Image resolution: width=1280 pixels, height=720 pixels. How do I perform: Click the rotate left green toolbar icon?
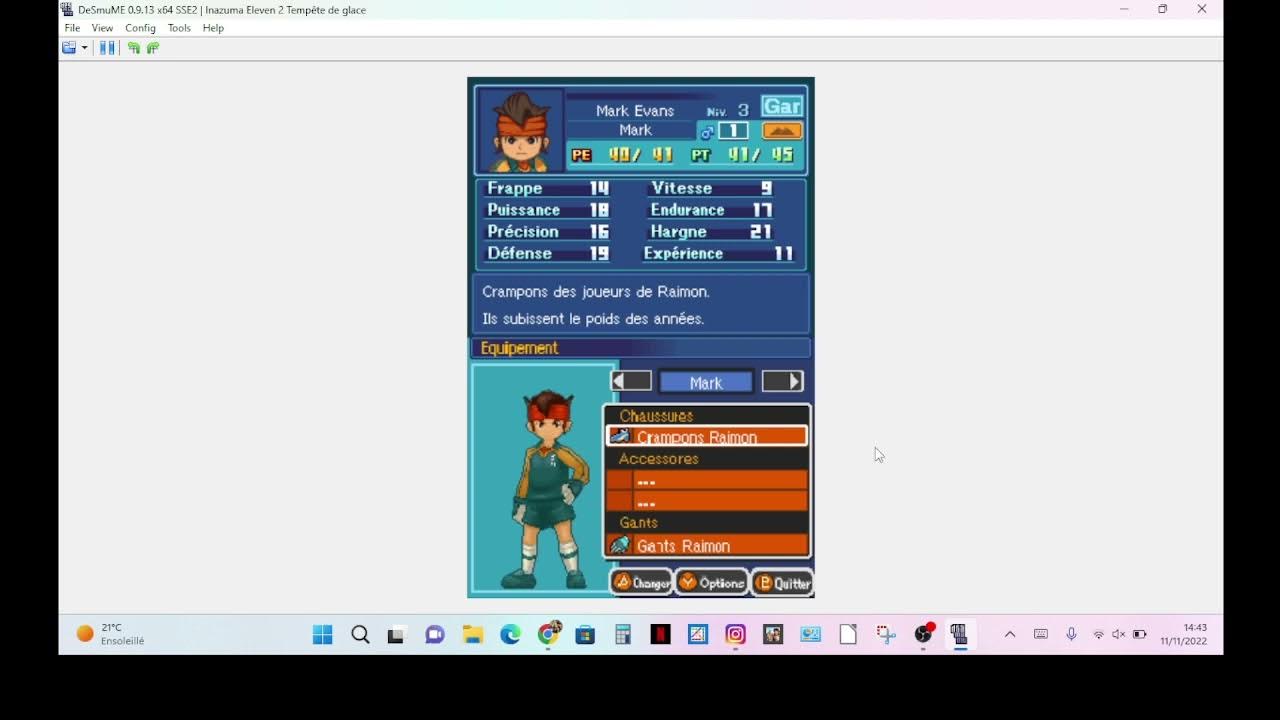[x=133, y=48]
